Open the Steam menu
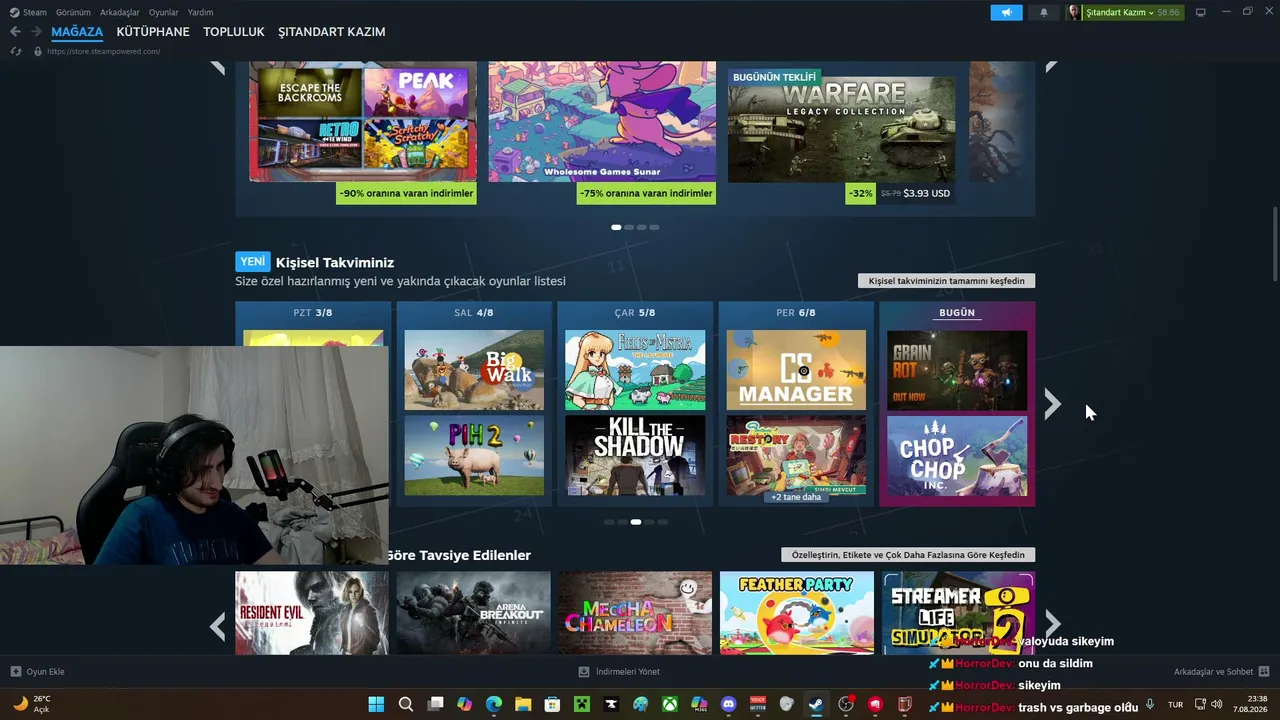The height and width of the screenshot is (720, 1280). pos(35,12)
